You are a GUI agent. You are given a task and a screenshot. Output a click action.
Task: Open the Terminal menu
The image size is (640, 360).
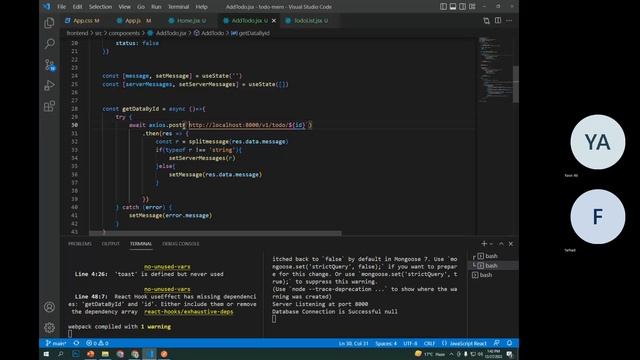(178, 7)
